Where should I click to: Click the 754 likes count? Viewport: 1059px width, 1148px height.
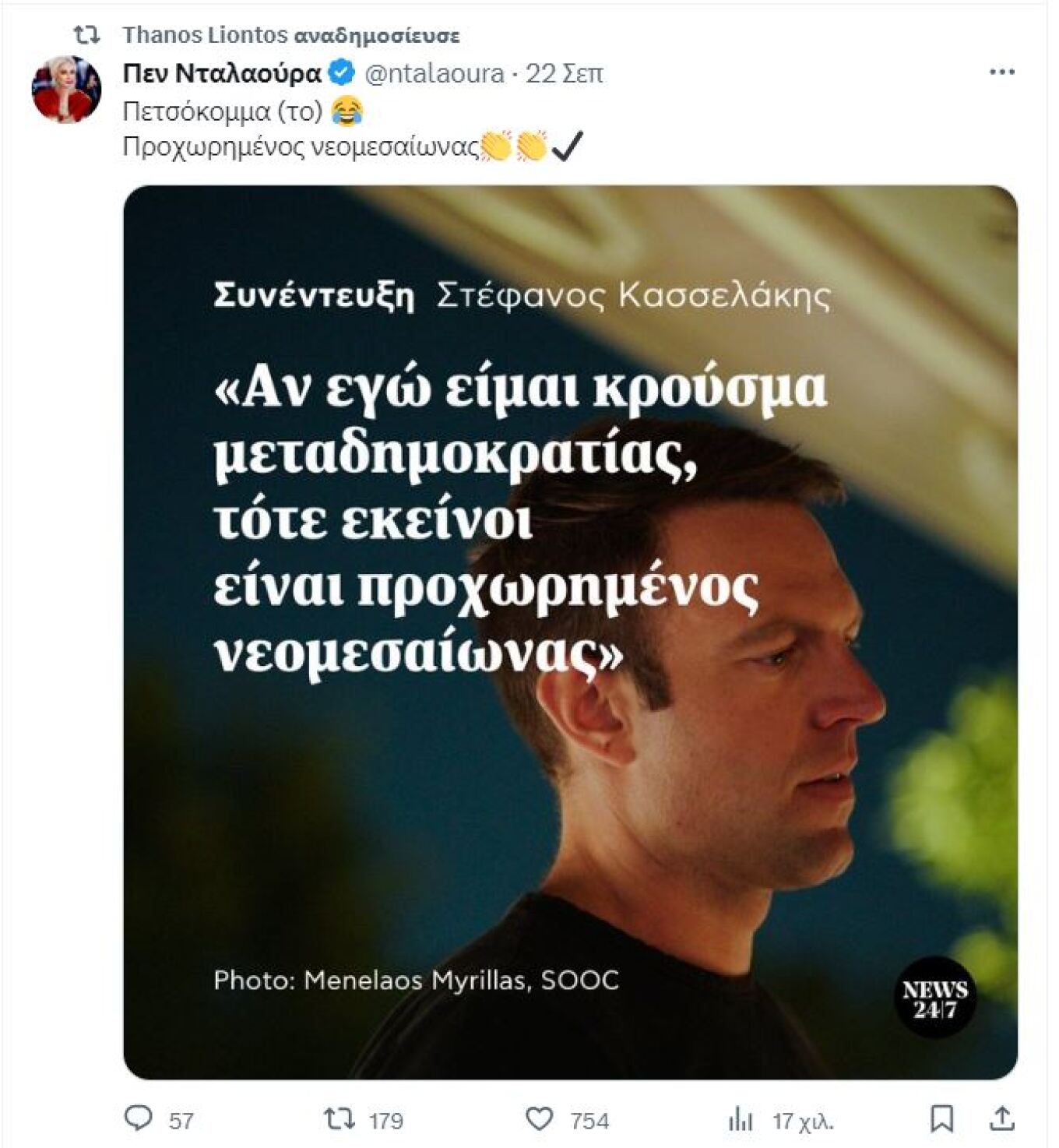589,1121
